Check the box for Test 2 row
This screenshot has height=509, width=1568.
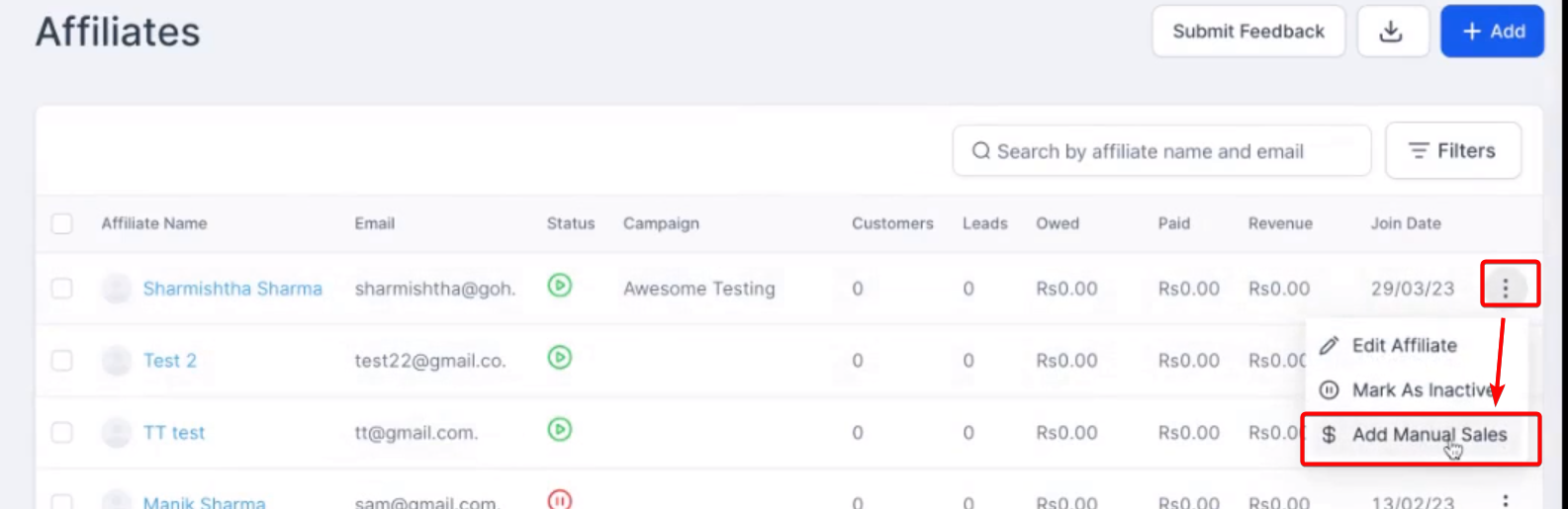tap(61, 360)
